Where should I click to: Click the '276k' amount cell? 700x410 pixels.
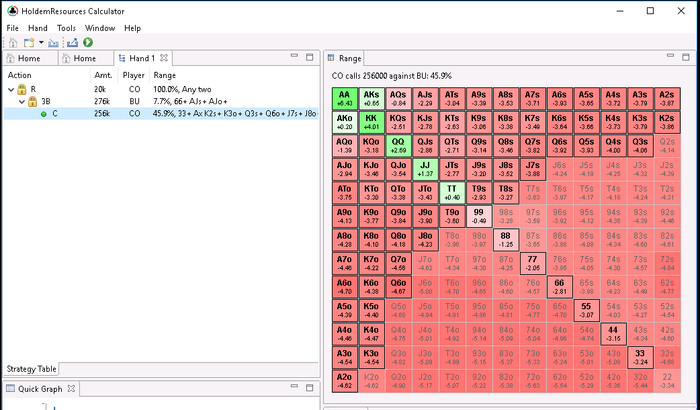tap(102, 102)
